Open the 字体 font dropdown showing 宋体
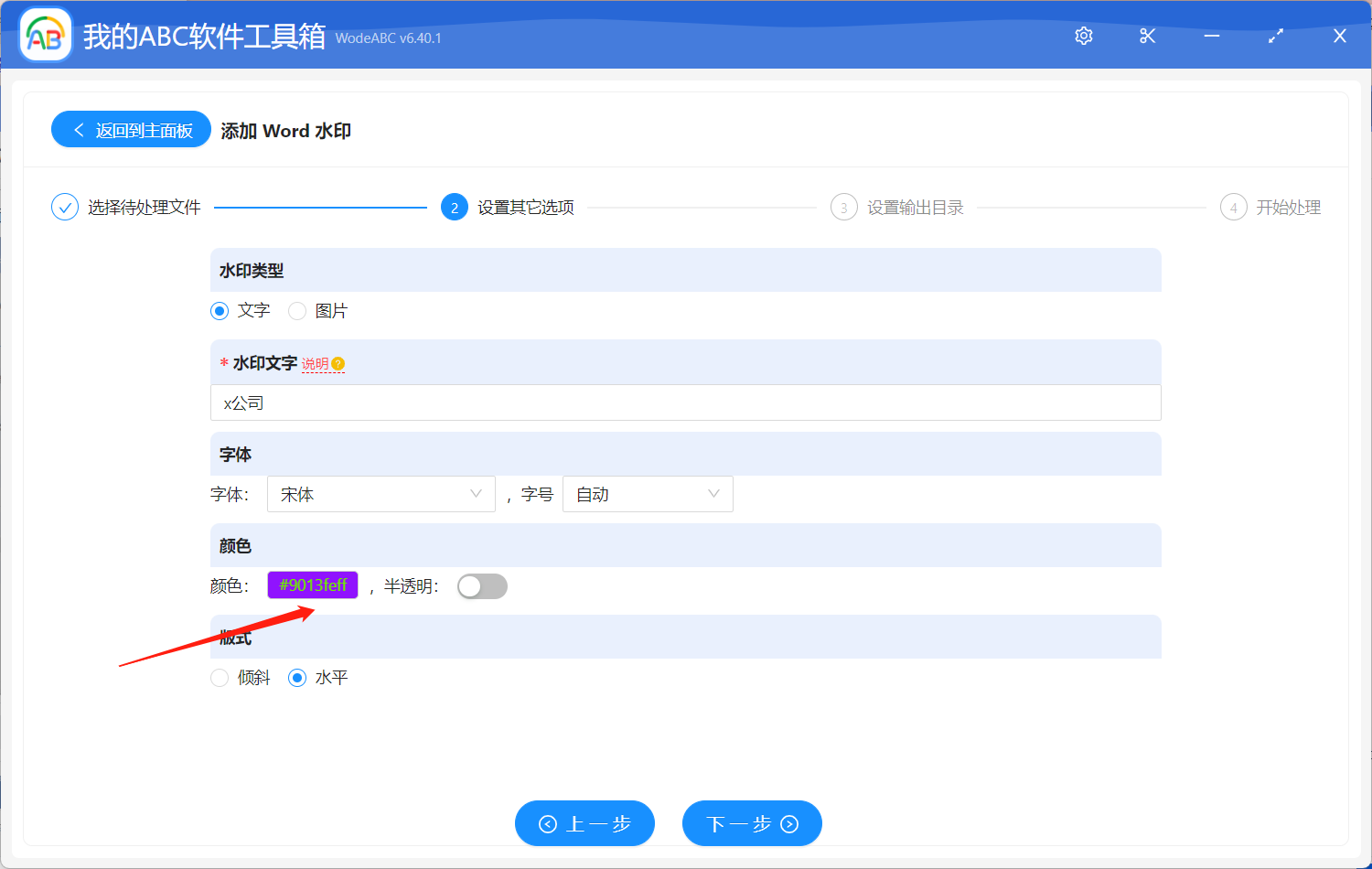Screen dimensions: 1372x869 (381, 494)
